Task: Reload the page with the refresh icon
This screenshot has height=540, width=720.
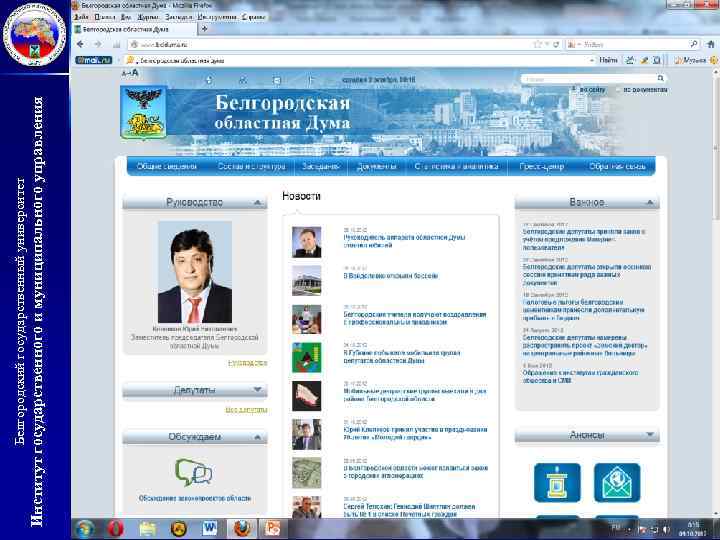Action: tap(556, 45)
